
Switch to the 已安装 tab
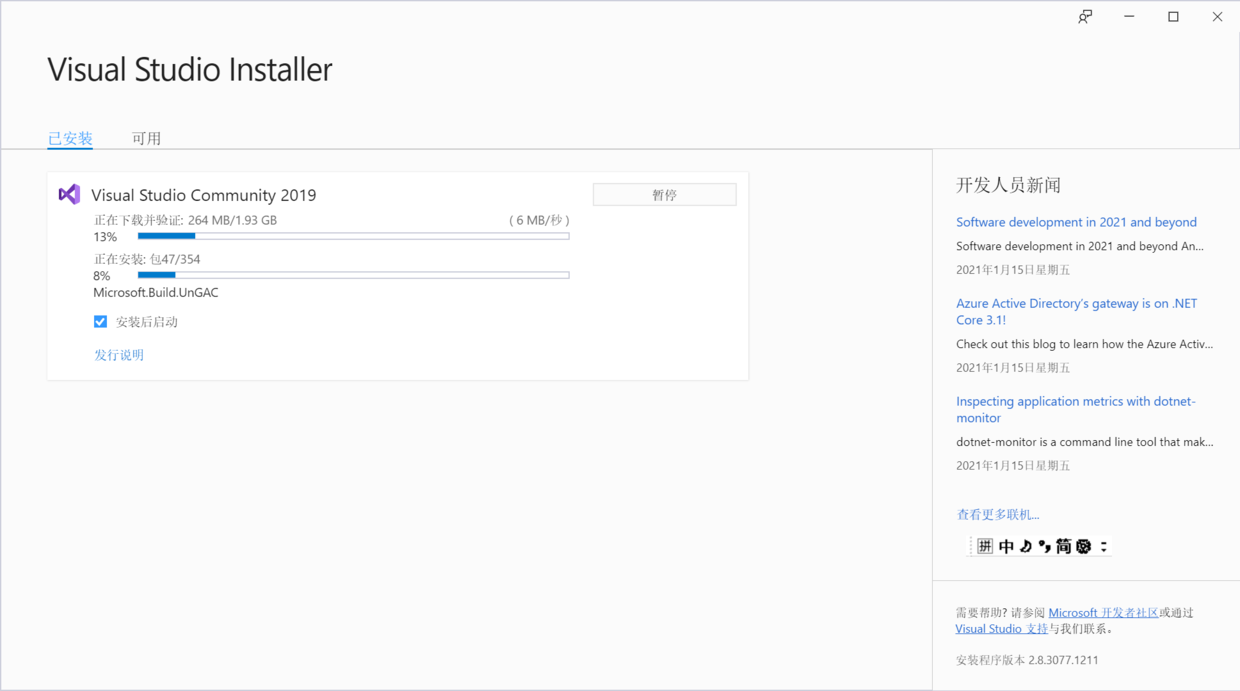point(70,138)
